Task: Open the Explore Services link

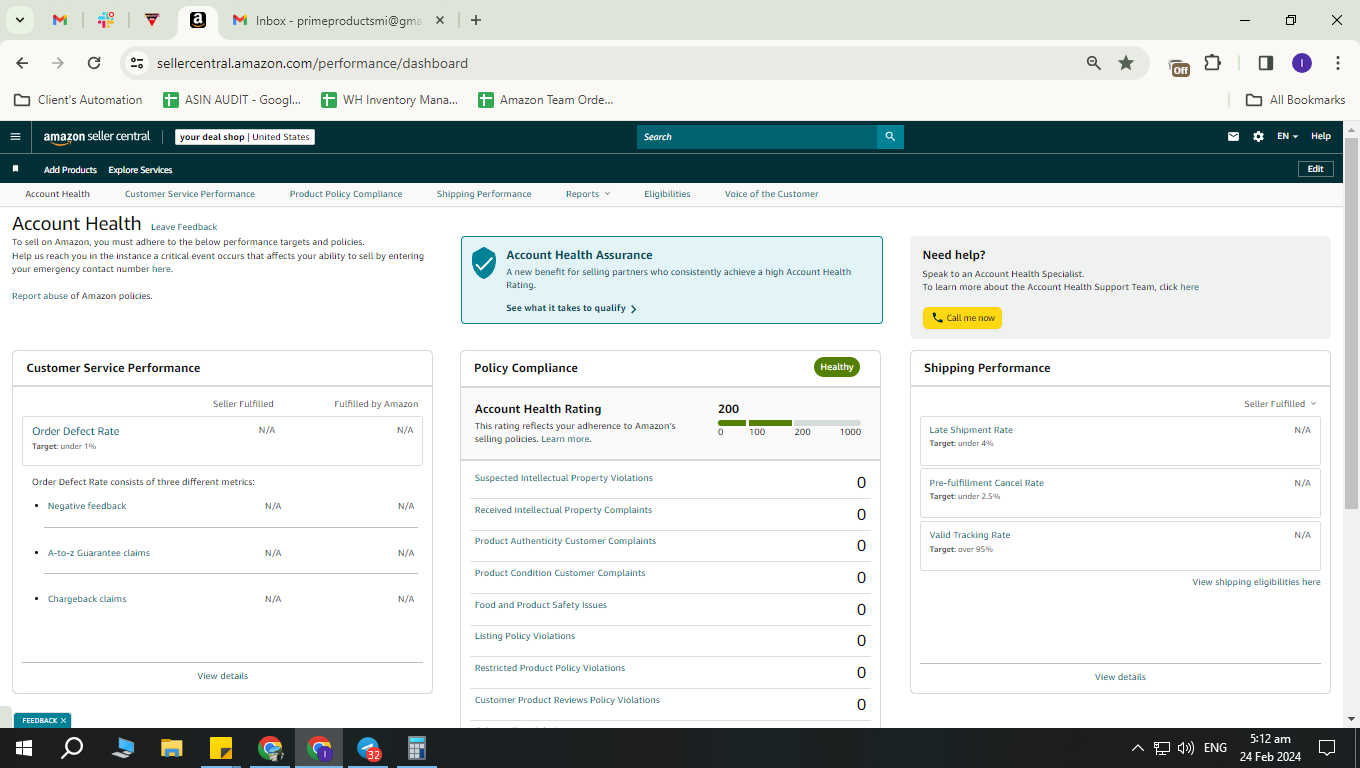Action: pyautogui.click(x=140, y=170)
